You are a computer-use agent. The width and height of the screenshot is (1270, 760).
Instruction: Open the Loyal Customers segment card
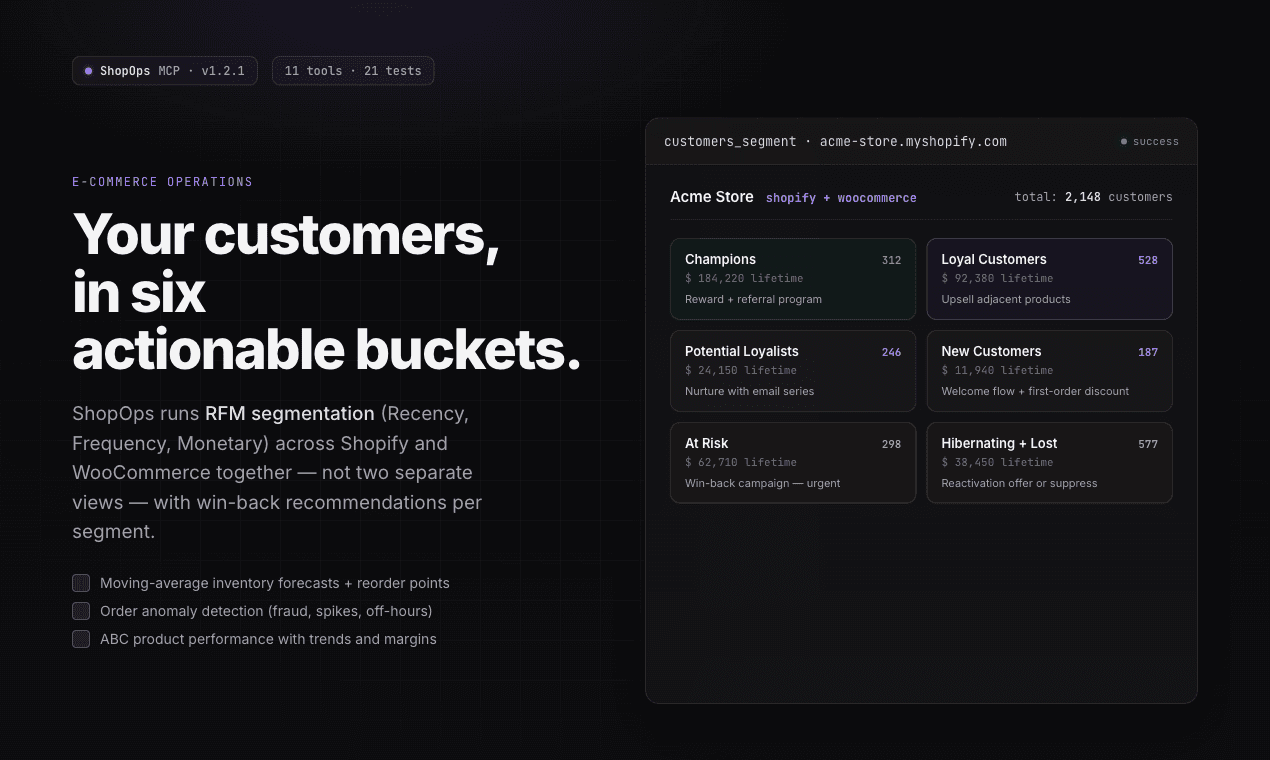(1049, 279)
